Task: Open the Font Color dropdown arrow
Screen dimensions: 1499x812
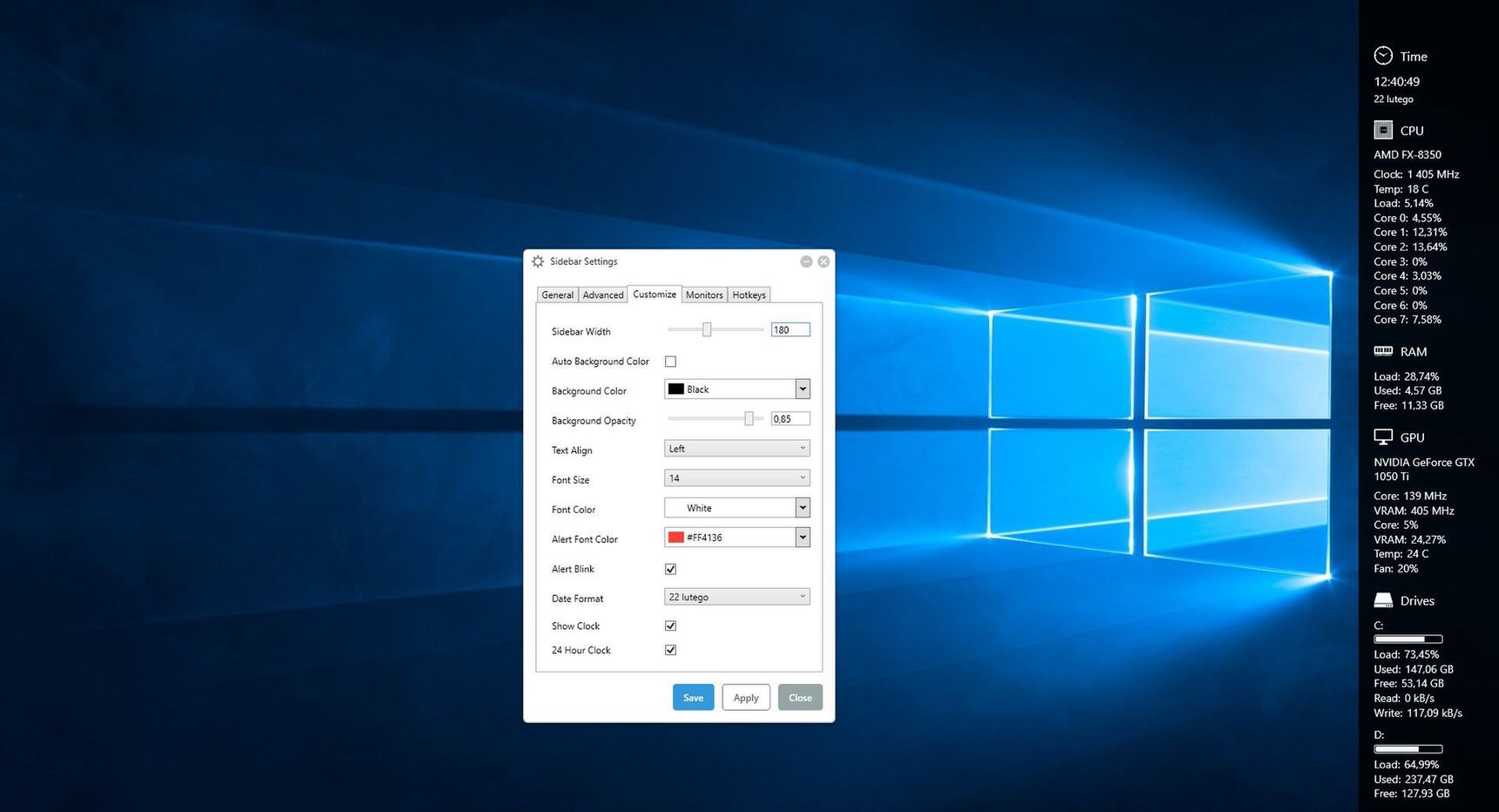Action: click(803, 507)
